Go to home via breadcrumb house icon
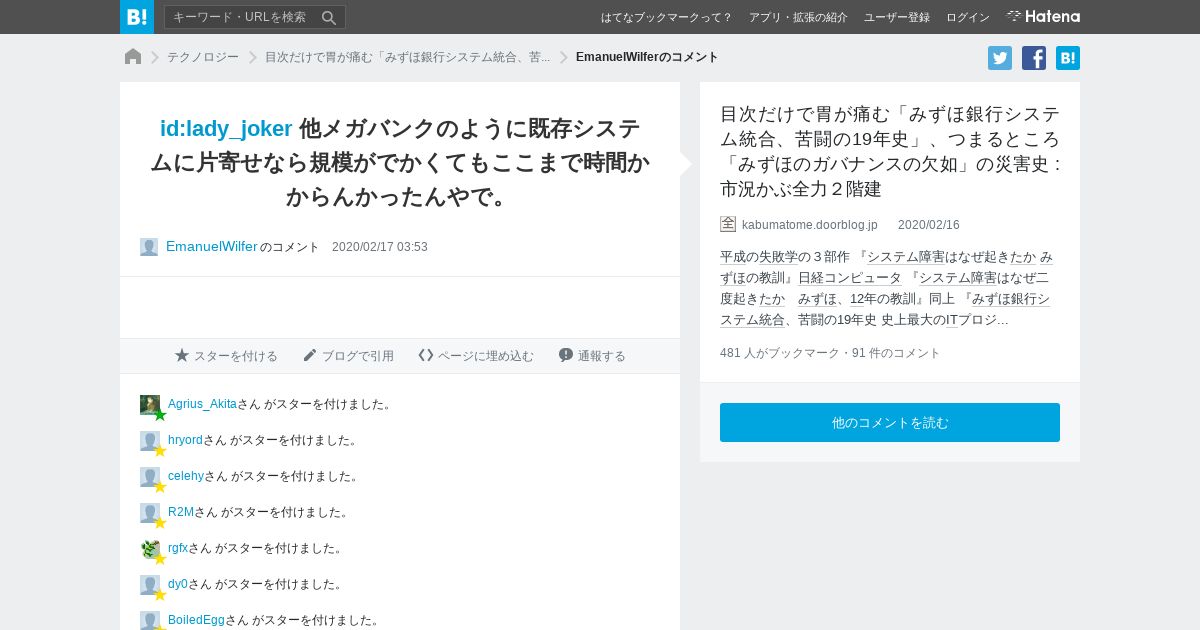The image size is (1200, 630). point(133,57)
